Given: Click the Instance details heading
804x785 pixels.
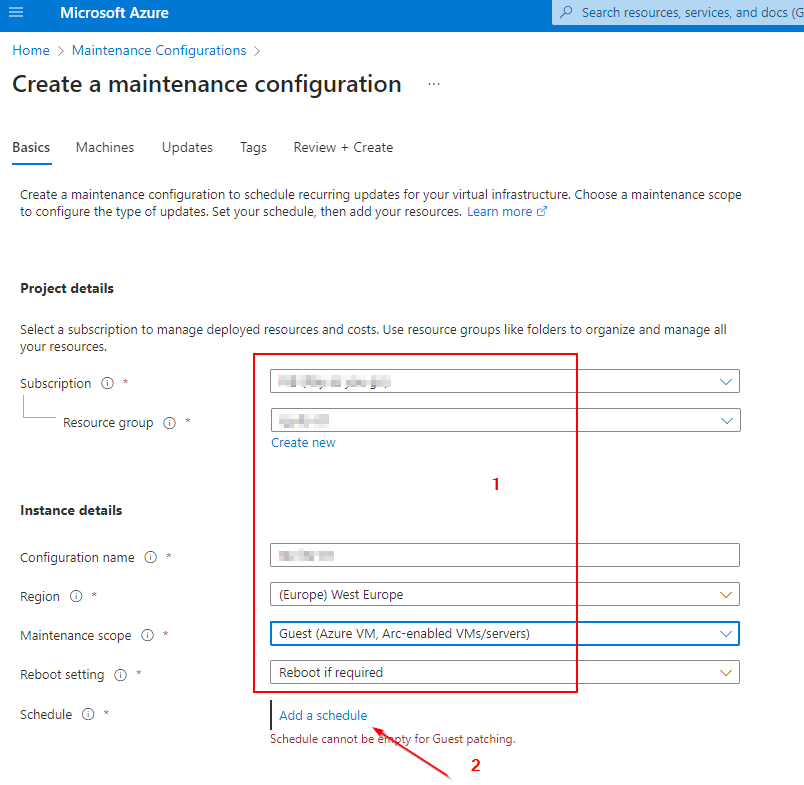Looking at the screenshot, I should click(71, 510).
